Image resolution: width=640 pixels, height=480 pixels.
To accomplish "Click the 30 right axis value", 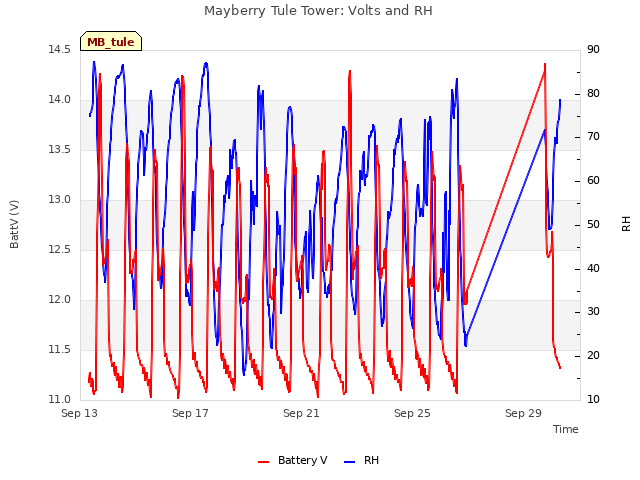I will coord(593,312).
